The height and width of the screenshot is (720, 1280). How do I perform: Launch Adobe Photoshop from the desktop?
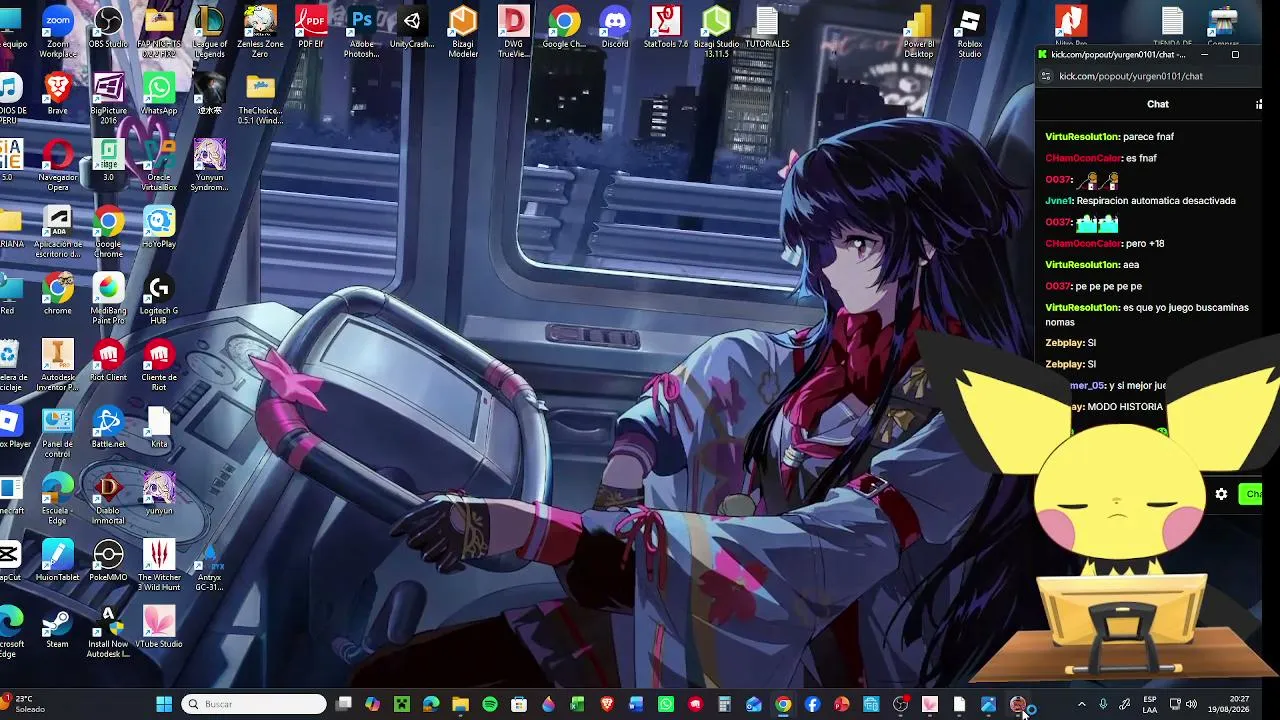pyautogui.click(x=361, y=32)
